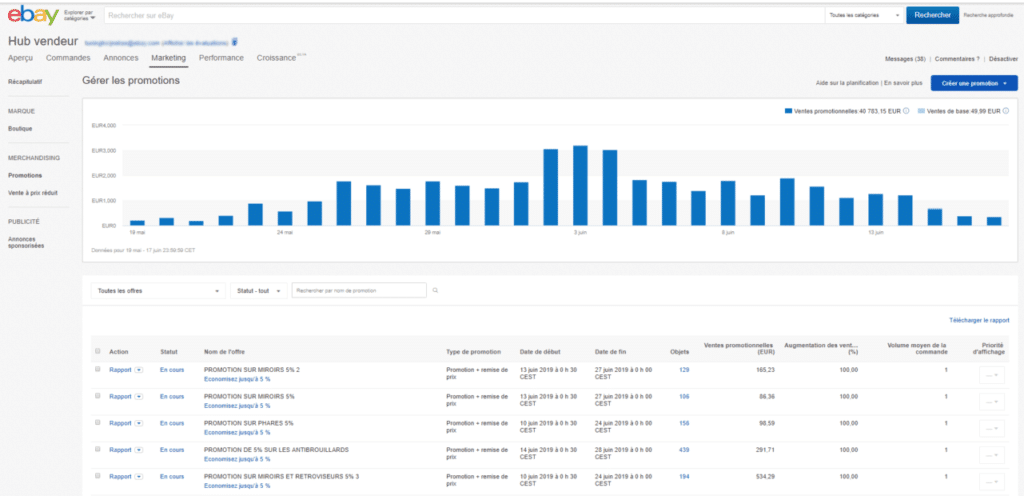Screen dimensions: 1024x496
Task: Click the Ventes promotionnelles blue legend swatch
Action: [788, 111]
